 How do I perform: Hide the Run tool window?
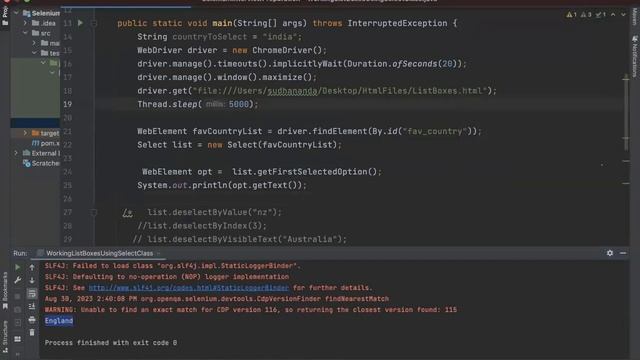[x=623, y=253]
